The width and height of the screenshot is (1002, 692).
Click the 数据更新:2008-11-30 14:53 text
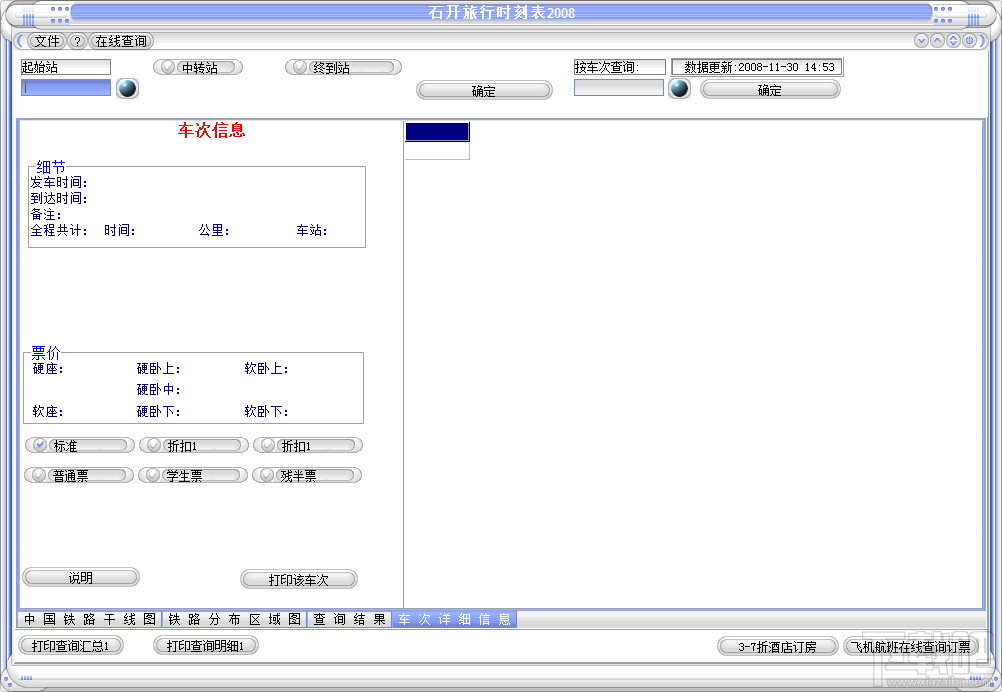coord(757,67)
